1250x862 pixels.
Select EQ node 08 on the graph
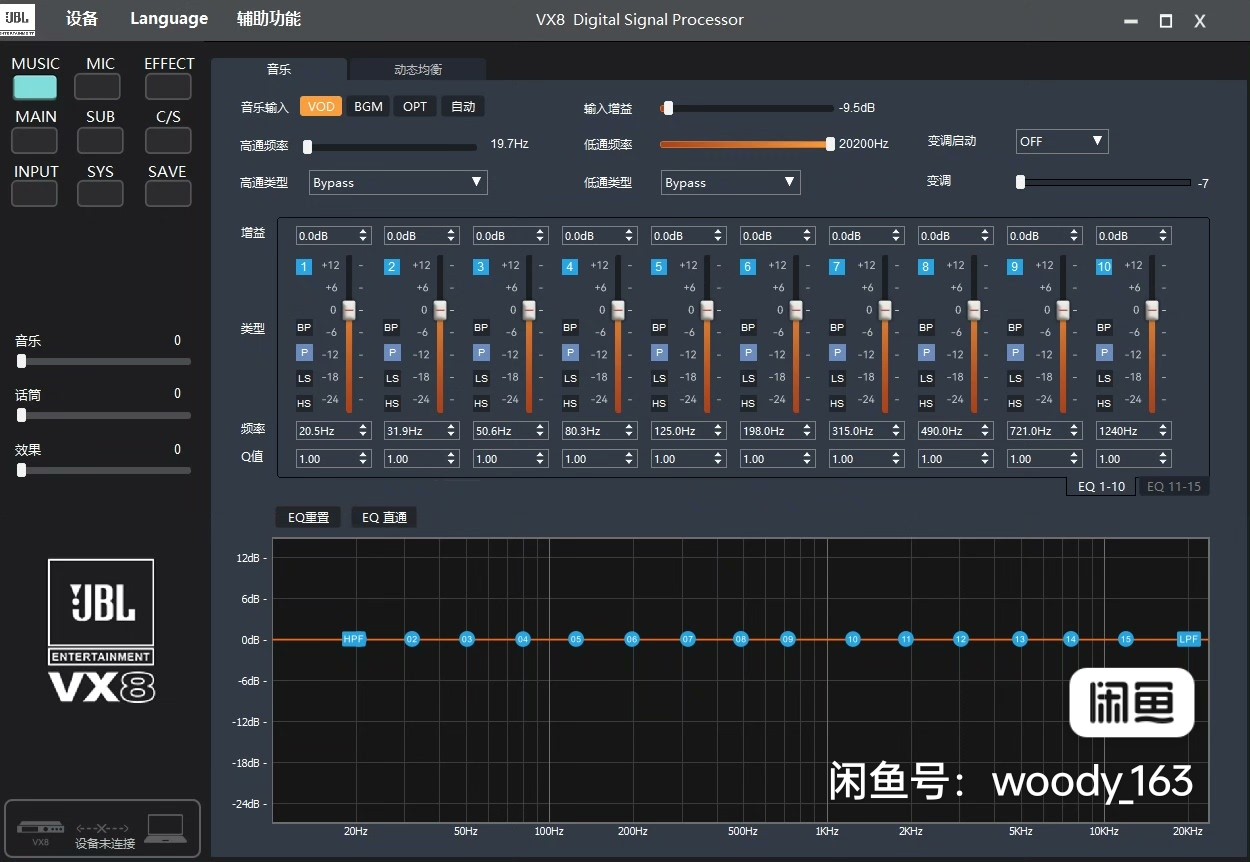point(741,639)
